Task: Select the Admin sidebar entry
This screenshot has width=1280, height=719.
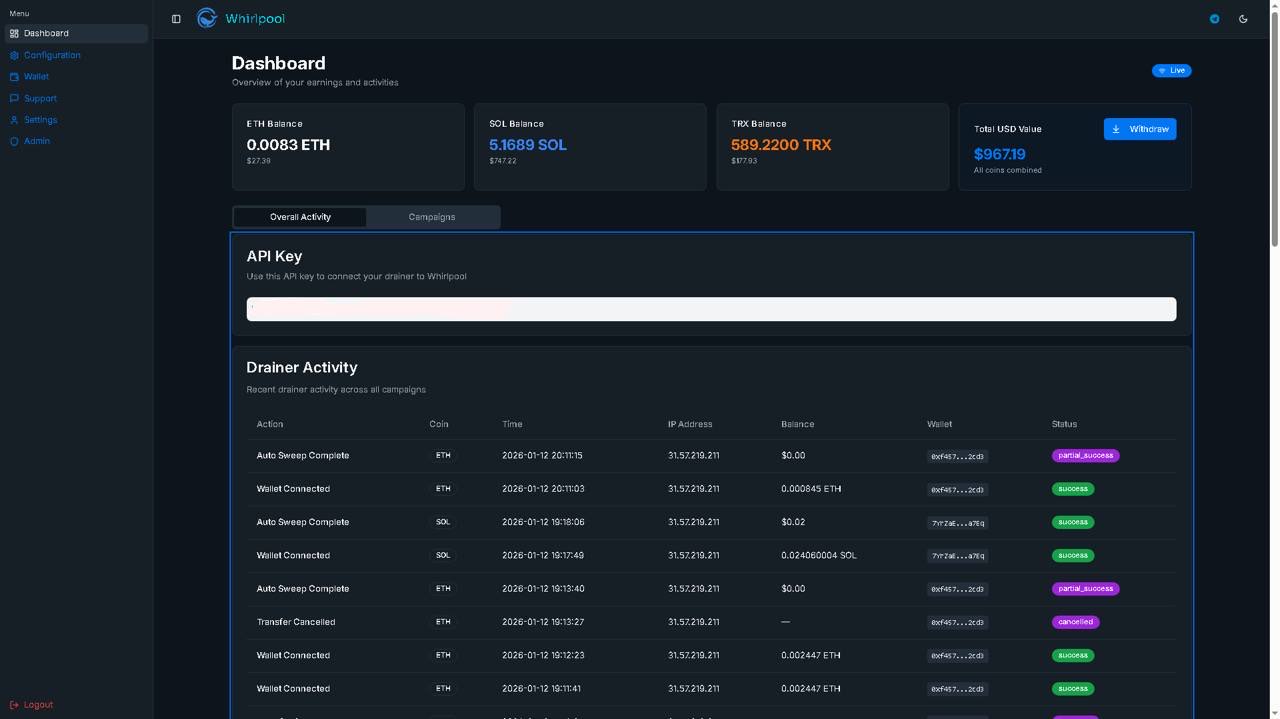Action: click(x=37, y=141)
